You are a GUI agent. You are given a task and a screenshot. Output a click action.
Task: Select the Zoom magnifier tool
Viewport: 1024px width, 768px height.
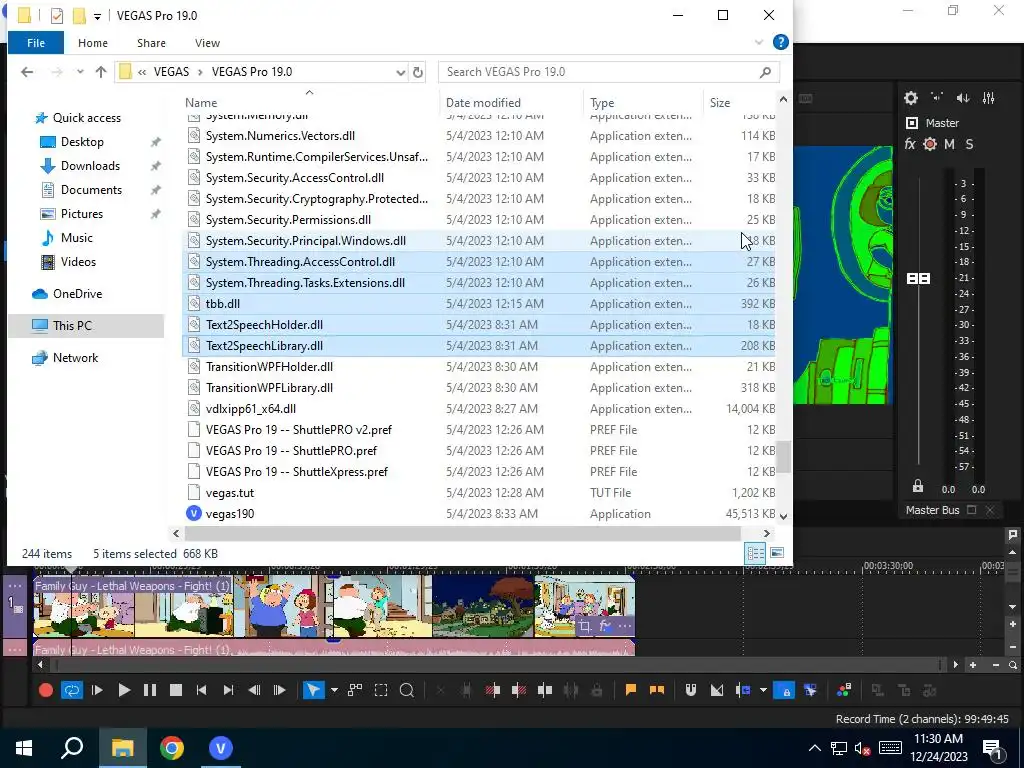(407, 690)
